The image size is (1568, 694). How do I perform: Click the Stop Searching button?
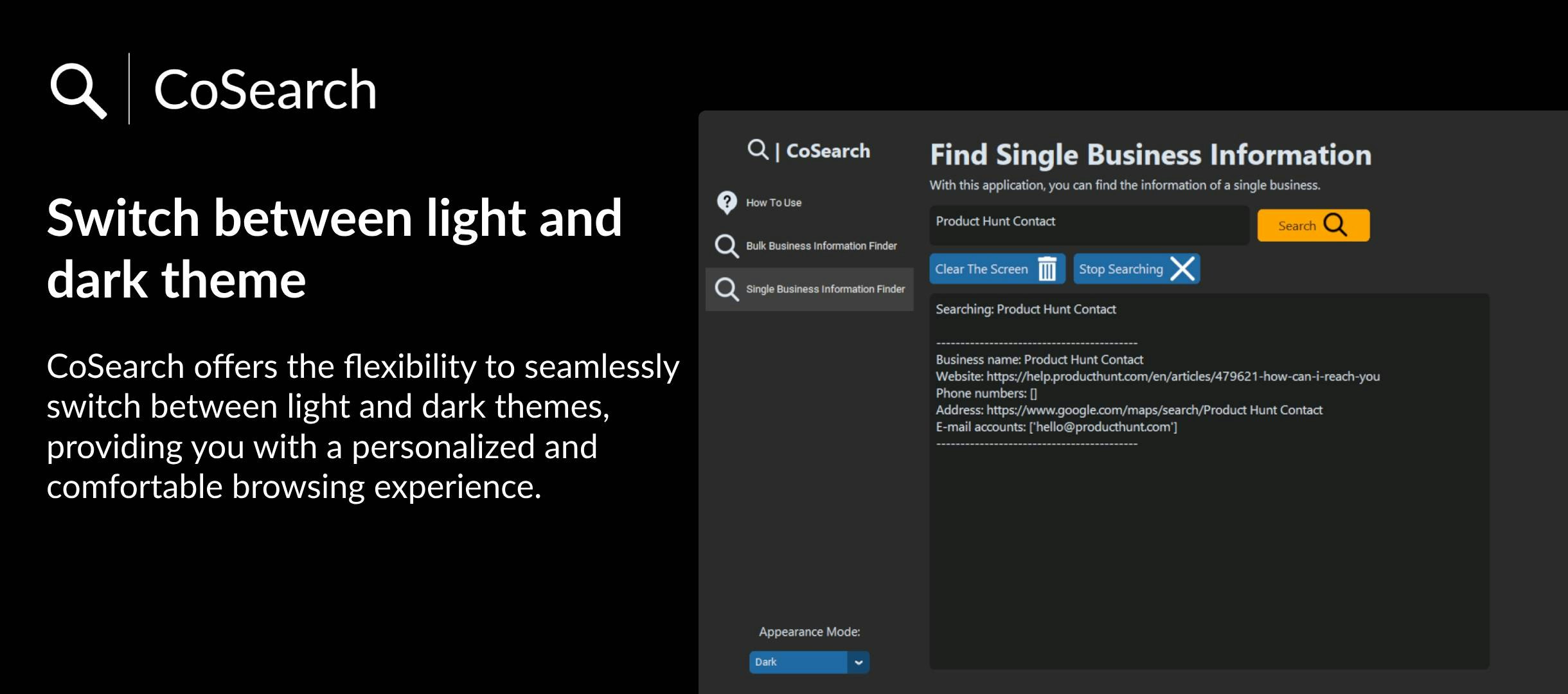click(x=1137, y=269)
